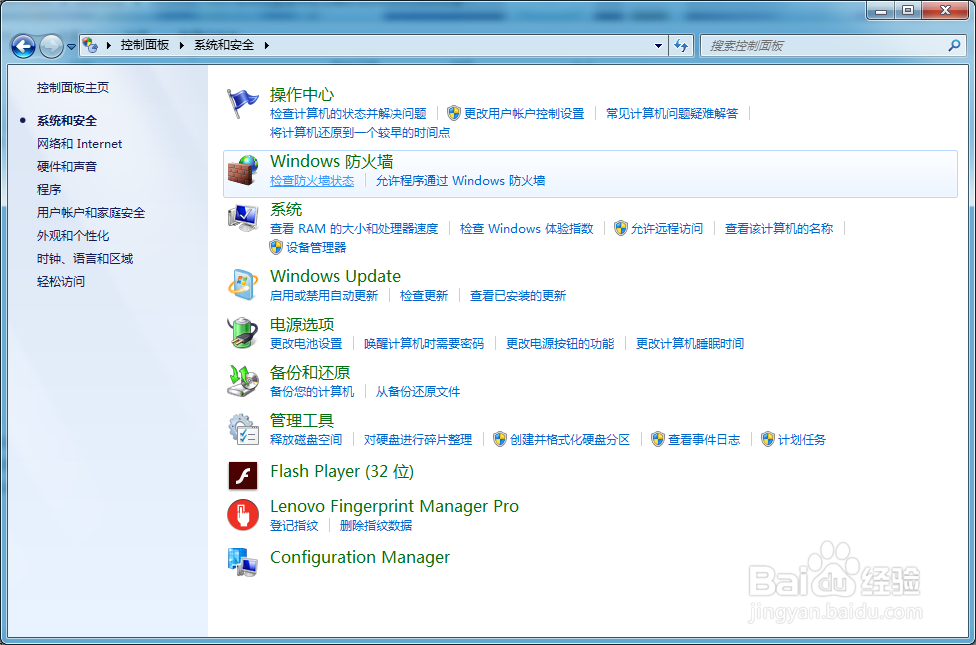This screenshot has width=976, height=645.
Task: Click the forward navigation arrow button
Action: (x=51, y=46)
